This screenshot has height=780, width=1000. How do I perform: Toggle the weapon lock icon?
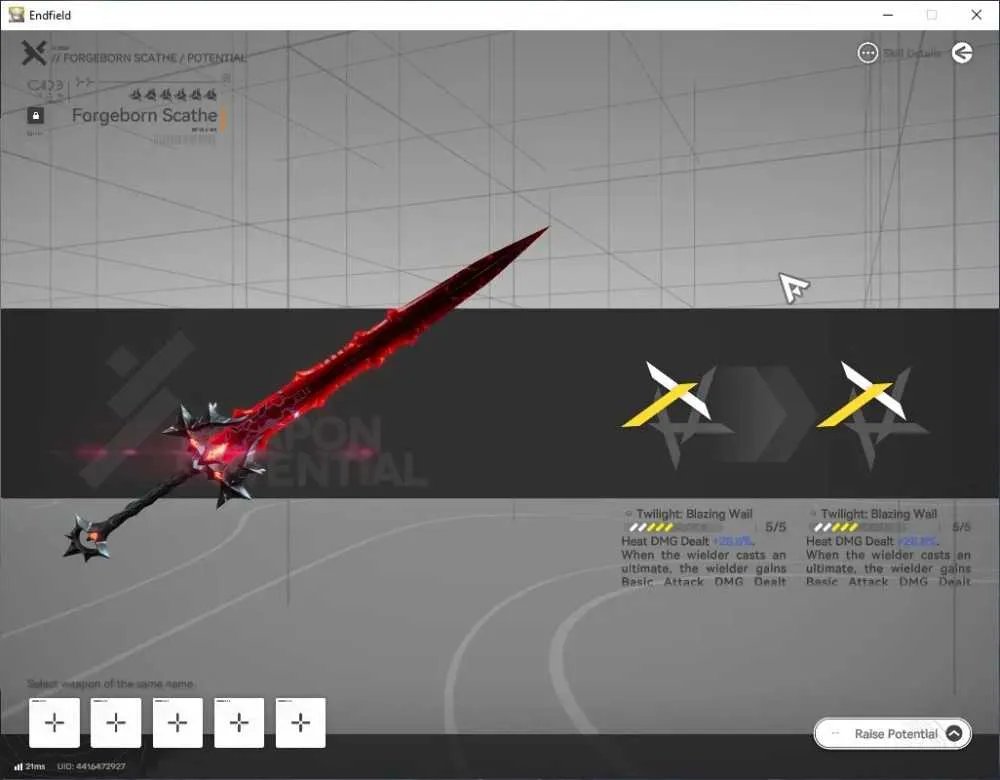36,115
